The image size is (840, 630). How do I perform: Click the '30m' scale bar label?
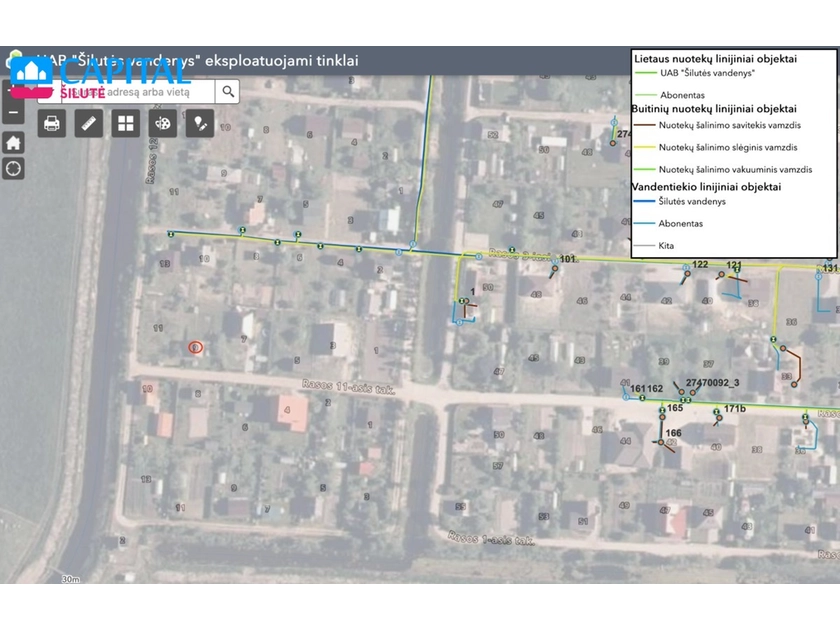pyautogui.click(x=71, y=579)
